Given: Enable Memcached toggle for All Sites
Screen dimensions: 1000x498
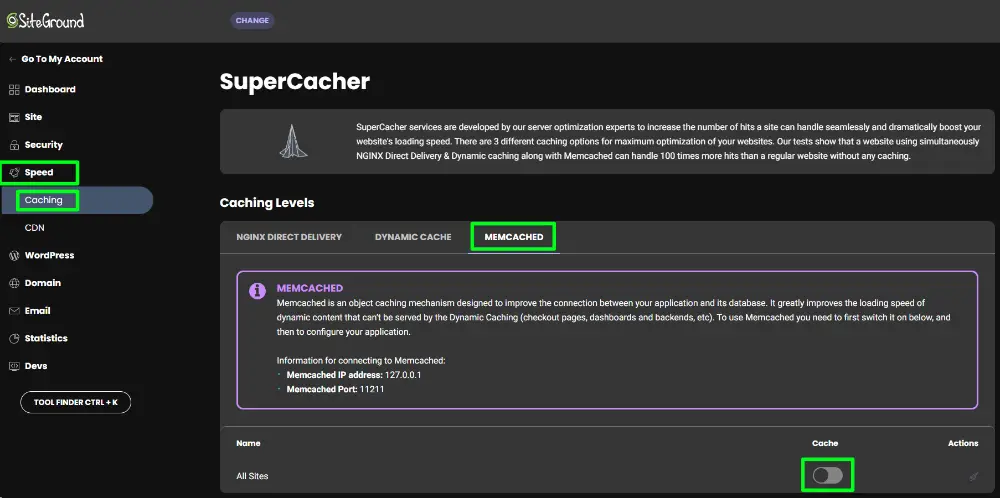Looking at the screenshot, I should (x=827, y=476).
